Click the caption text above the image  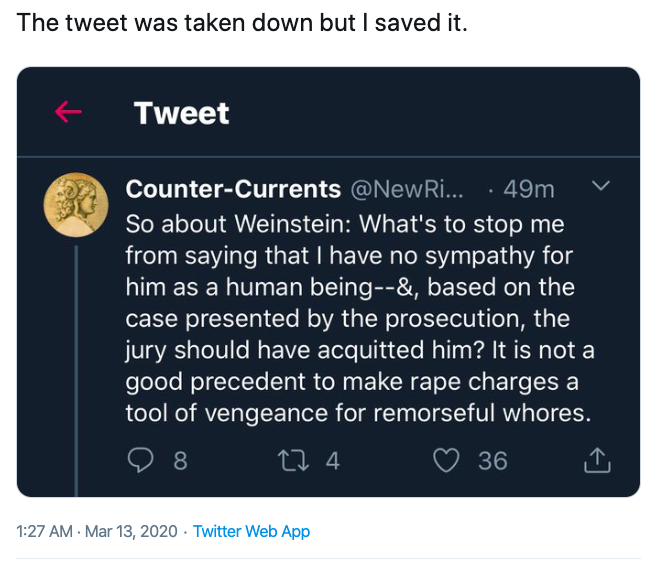click(x=242, y=22)
